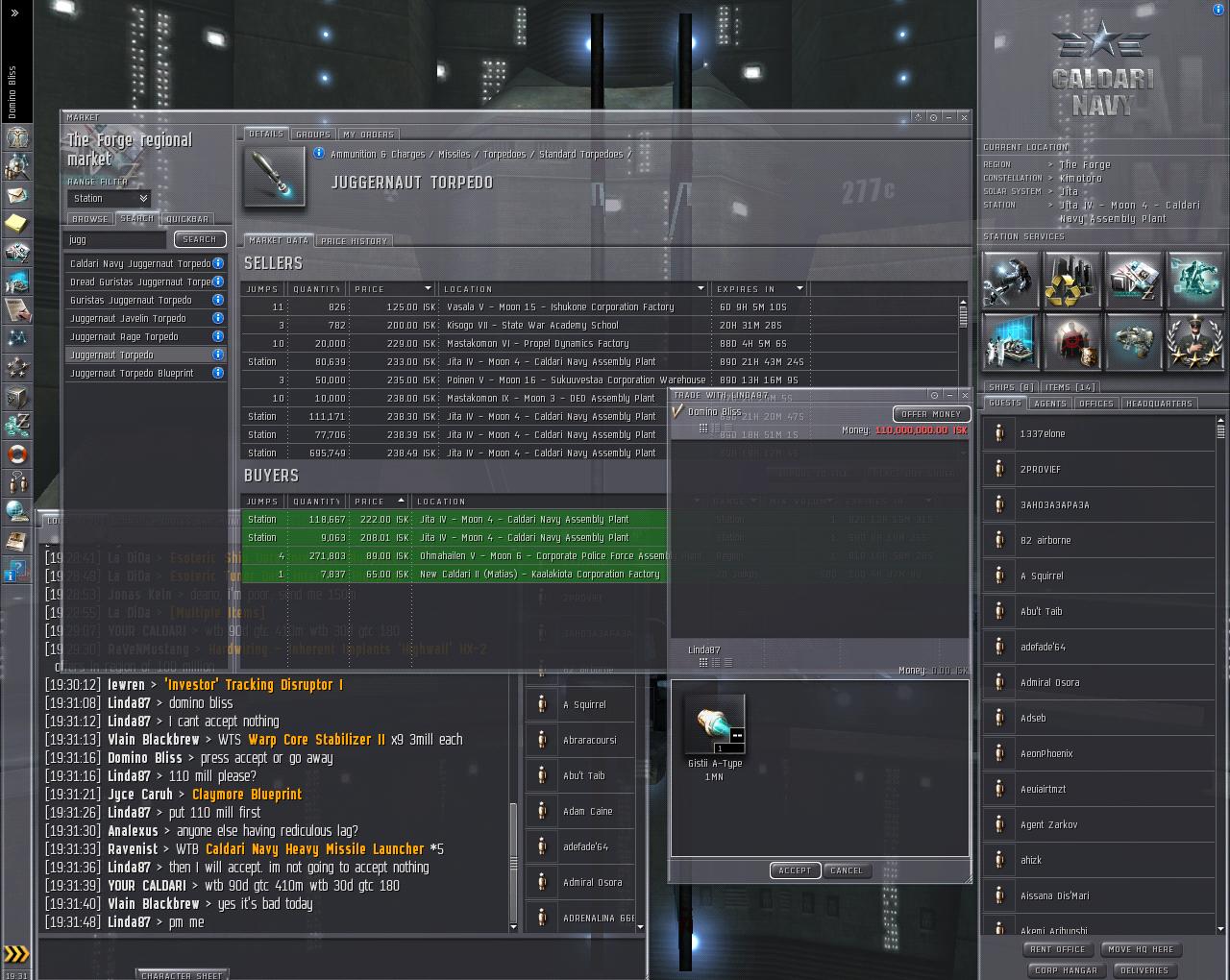Click the Sellers Expires In sort arrow
Image resolution: width=1230 pixels, height=980 pixels.
(799, 288)
